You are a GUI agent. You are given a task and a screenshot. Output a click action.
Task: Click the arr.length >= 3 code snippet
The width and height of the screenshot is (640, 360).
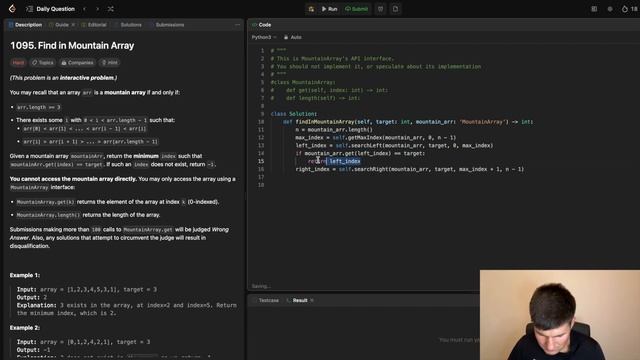coord(39,107)
